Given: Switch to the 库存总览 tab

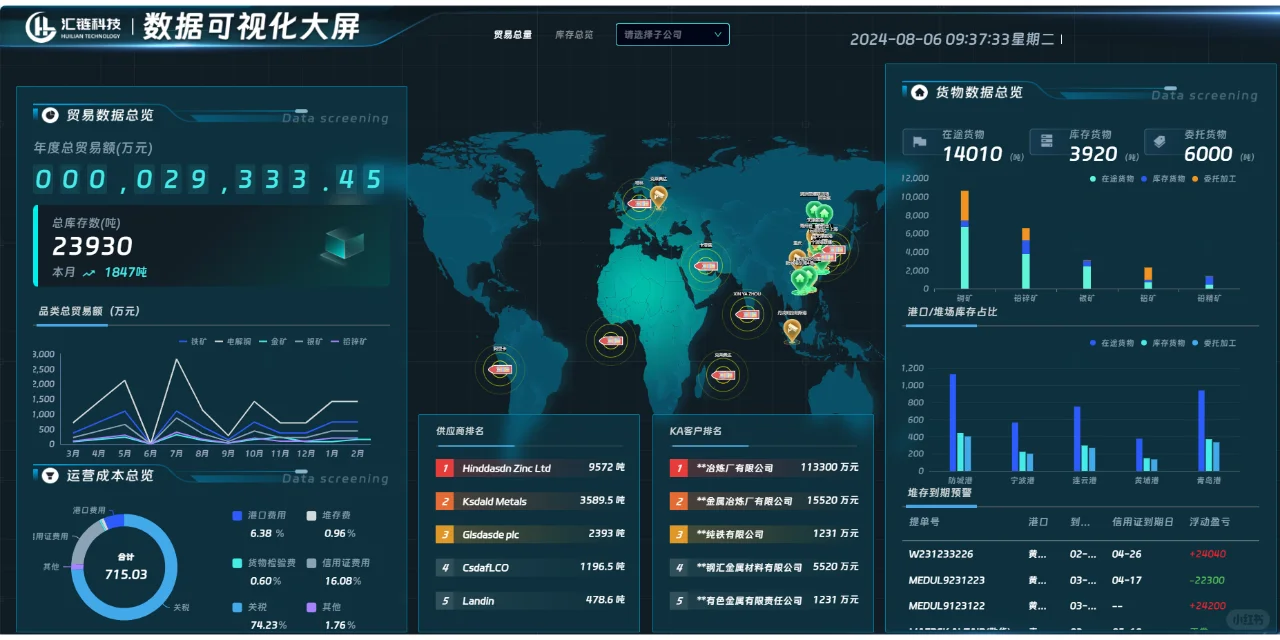Looking at the screenshot, I should pyautogui.click(x=575, y=35).
